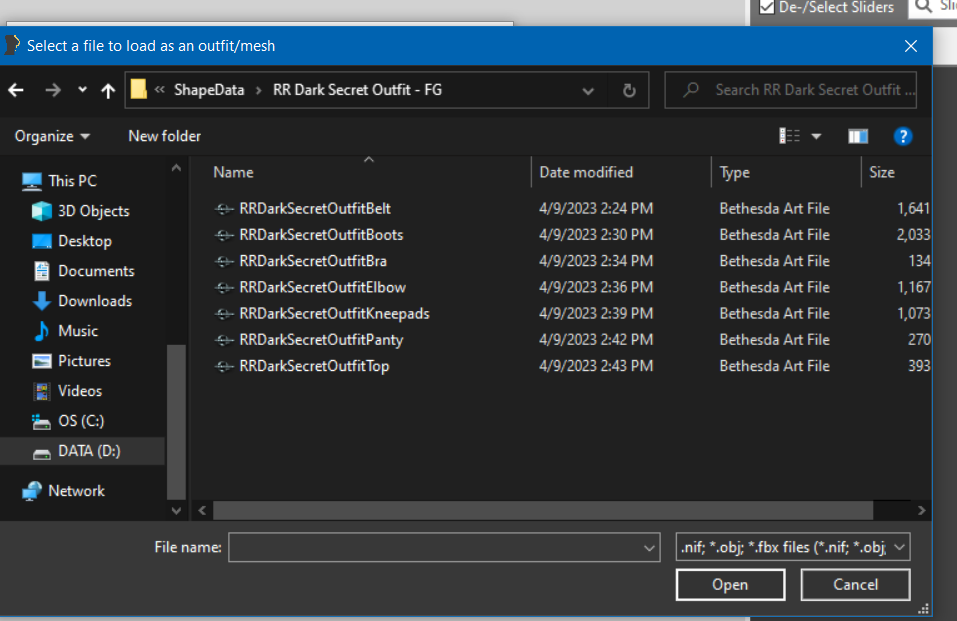The height and width of the screenshot is (621, 957).
Task: Select the RRDarkSecretOutfitKneepads file
Action: tap(334, 314)
